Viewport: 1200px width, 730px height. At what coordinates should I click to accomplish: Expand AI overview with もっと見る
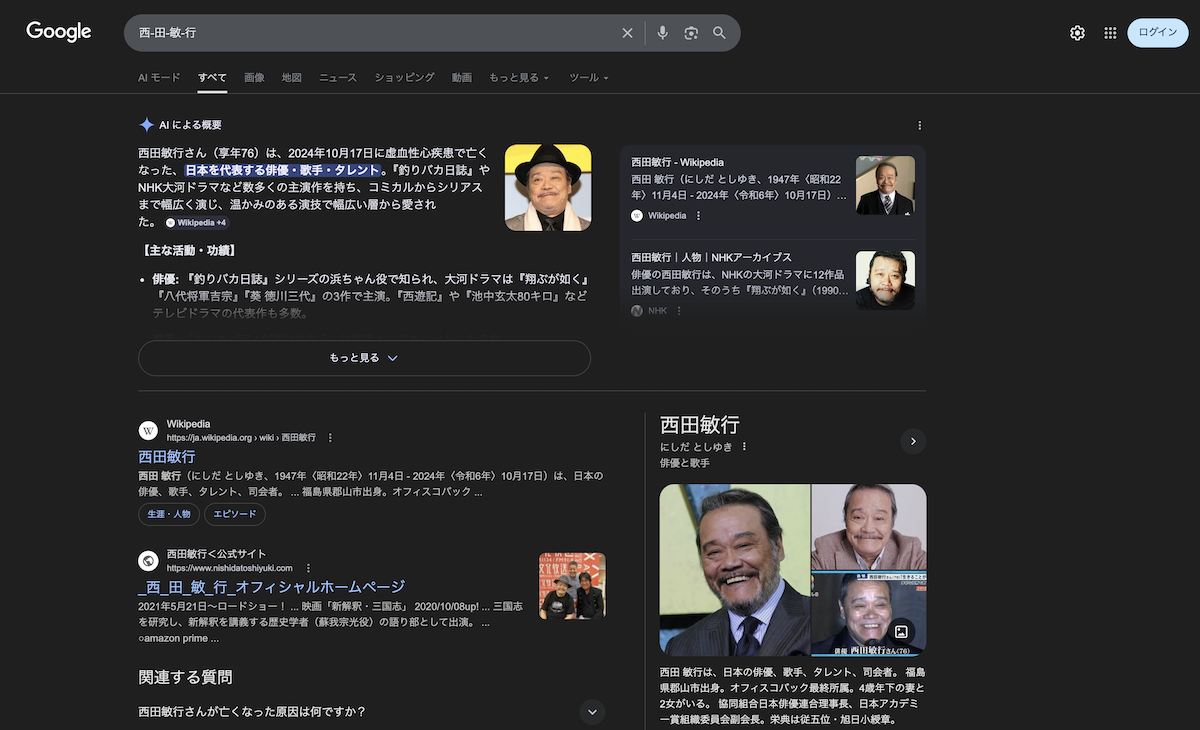pyautogui.click(x=364, y=358)
